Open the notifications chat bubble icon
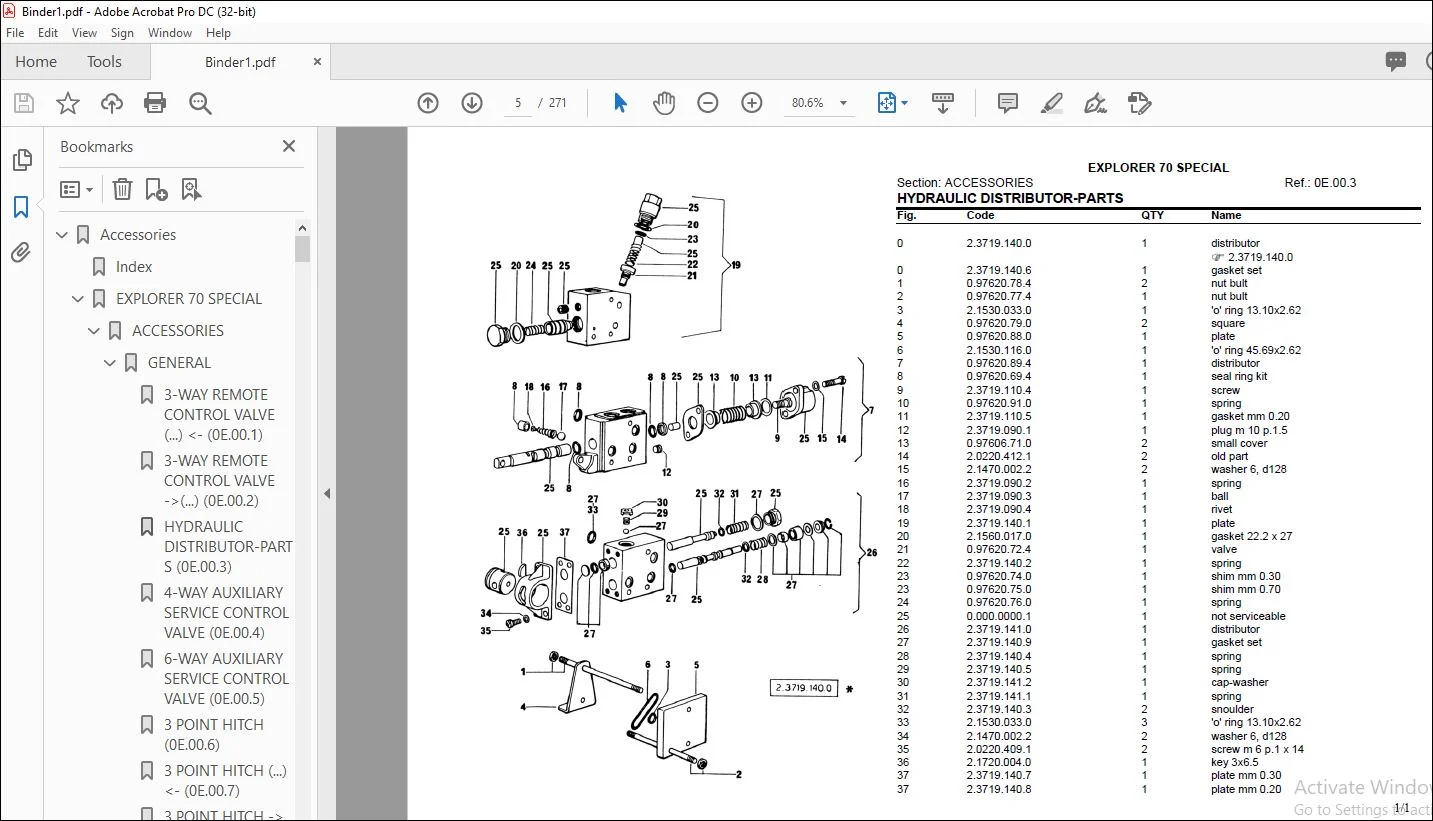The image size is (1433, 821). coord(1396,61)
